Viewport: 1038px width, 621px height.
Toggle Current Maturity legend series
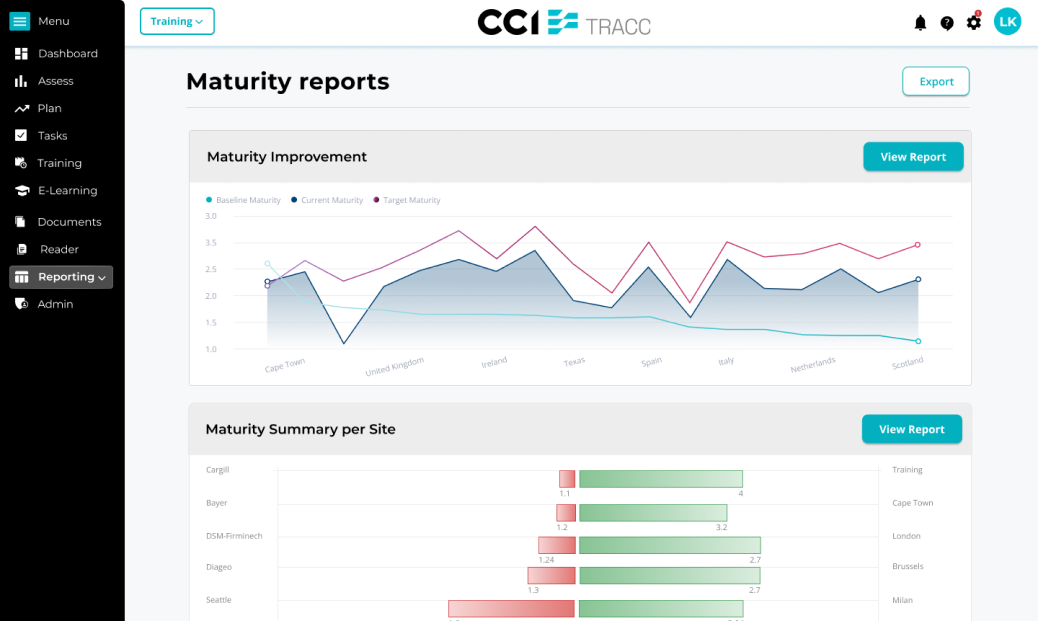pyautogui.click(x=327, y=200)
